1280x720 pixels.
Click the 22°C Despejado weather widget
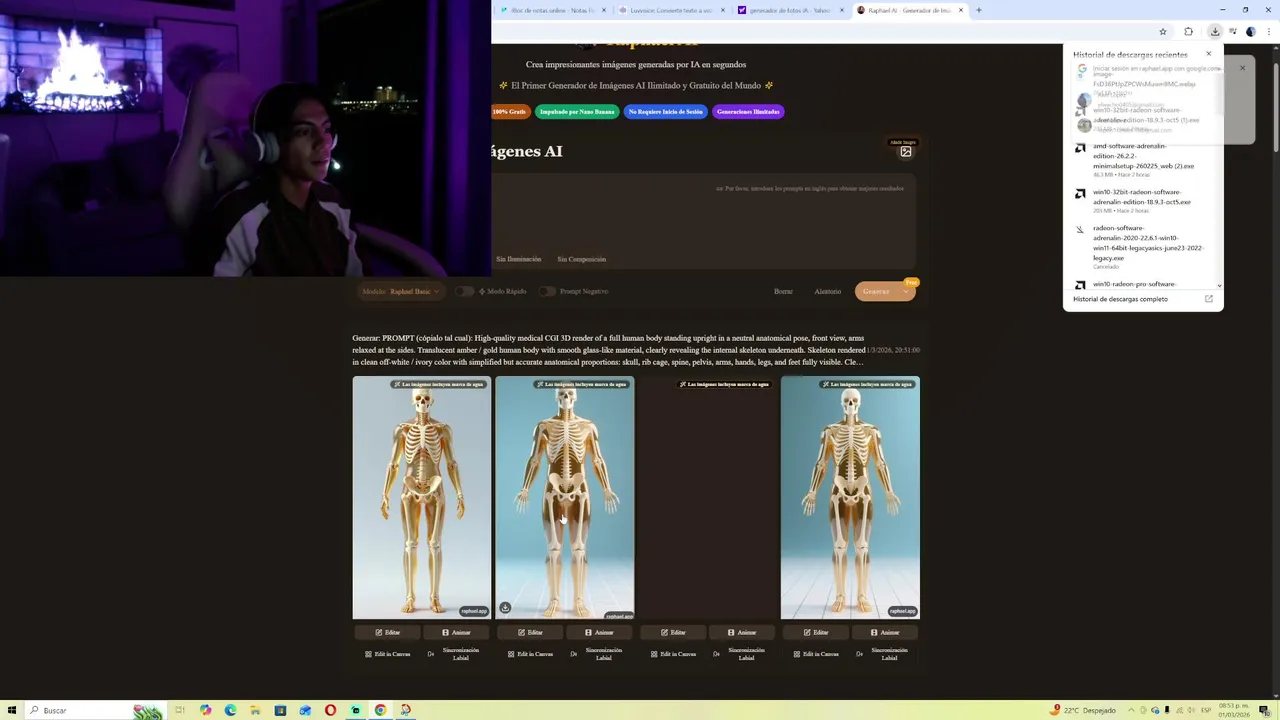click(x=1083, y=710)
